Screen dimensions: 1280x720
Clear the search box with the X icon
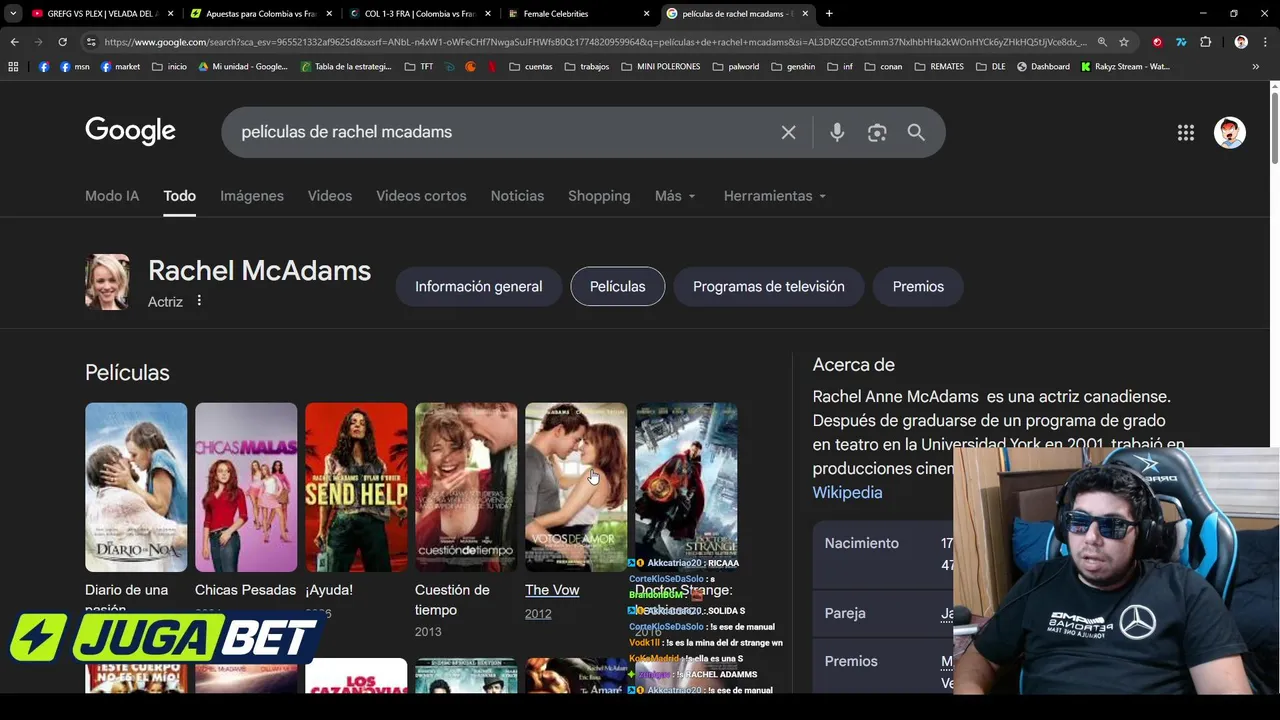coord(788,132)
